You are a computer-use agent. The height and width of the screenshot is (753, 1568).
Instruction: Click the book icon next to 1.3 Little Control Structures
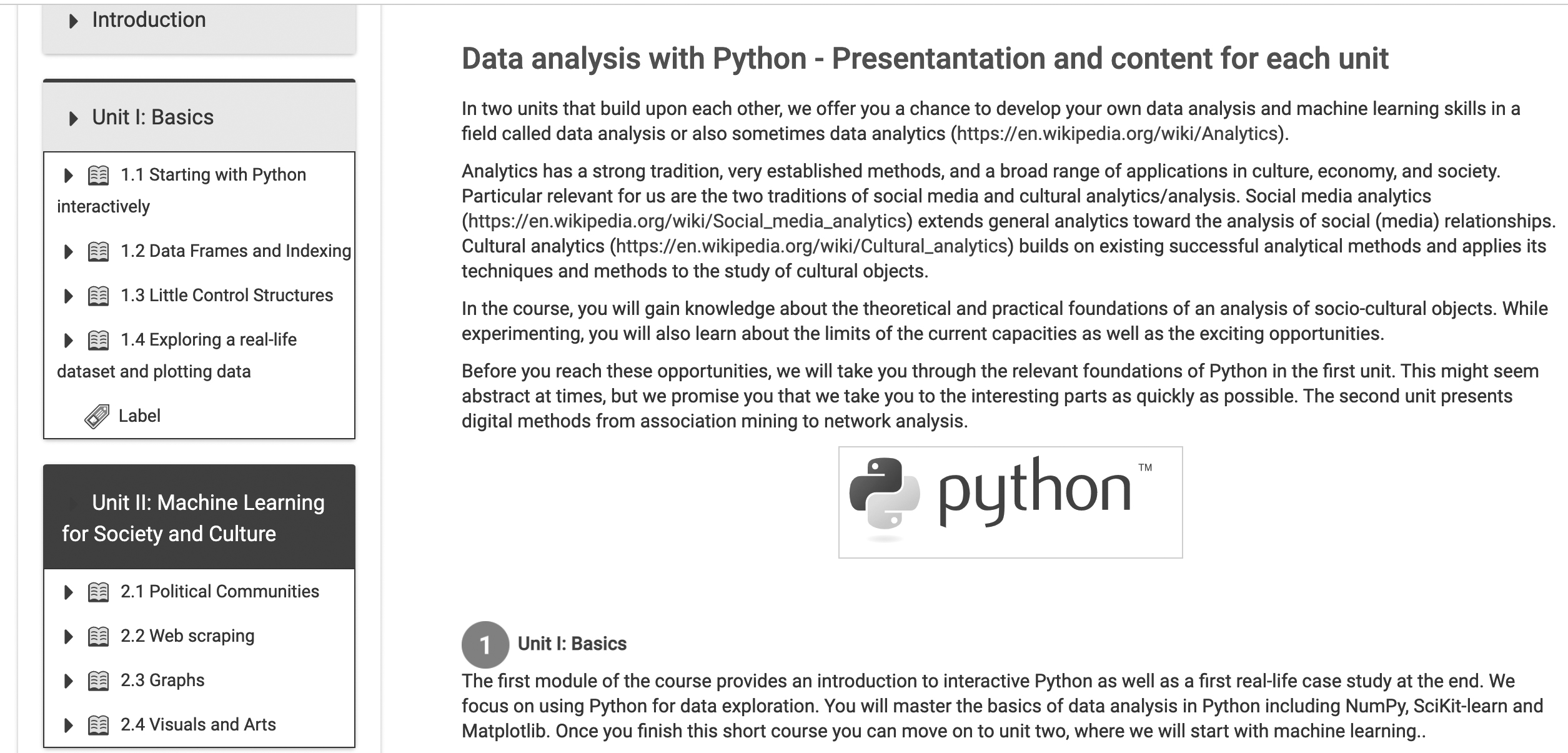point(100,296)
